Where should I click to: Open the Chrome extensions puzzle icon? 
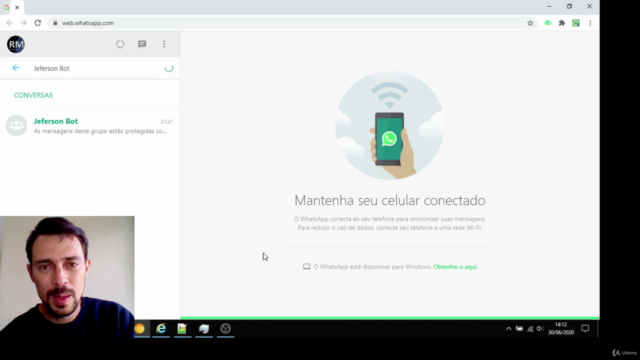(x=562, y=23)
